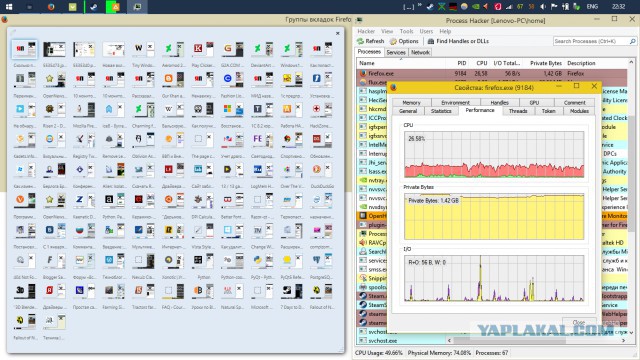The width and height of the screenshot is (640, 360).
Task: Switch to the Services tab
Action: [x=396, y=52]
